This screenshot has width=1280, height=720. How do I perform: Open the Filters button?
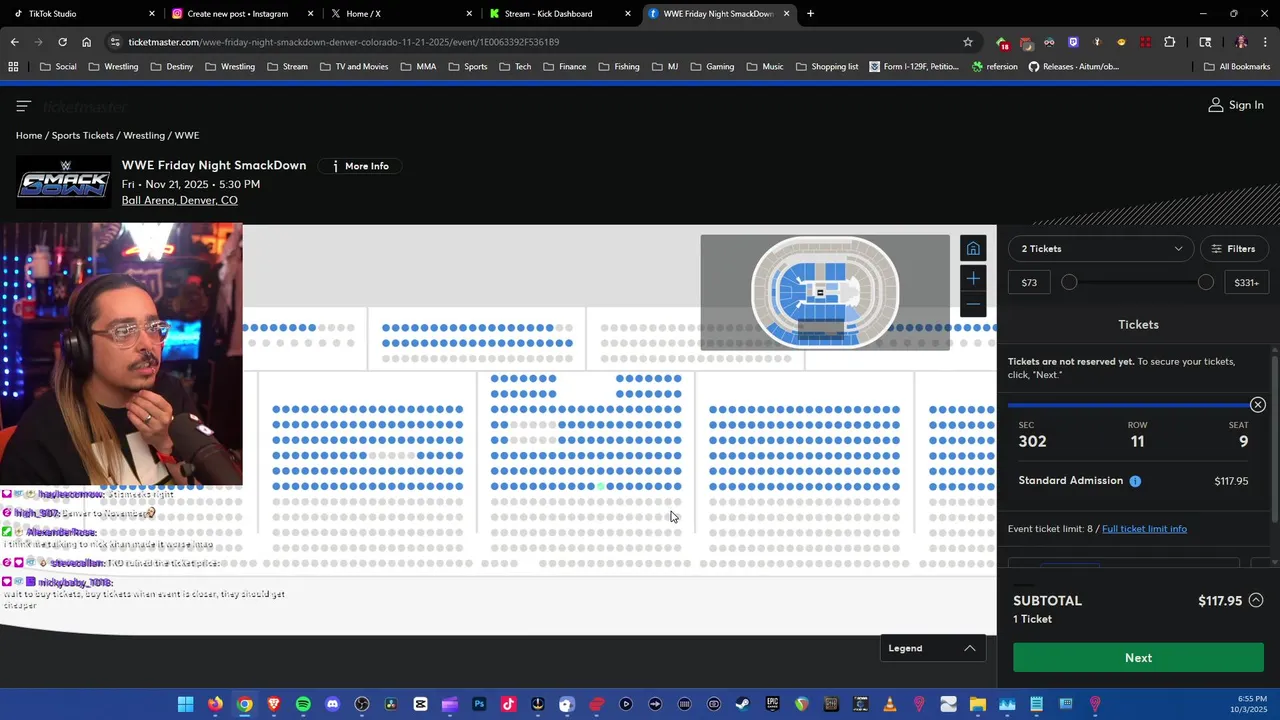pyautogui.click(x=1232, y=249)
